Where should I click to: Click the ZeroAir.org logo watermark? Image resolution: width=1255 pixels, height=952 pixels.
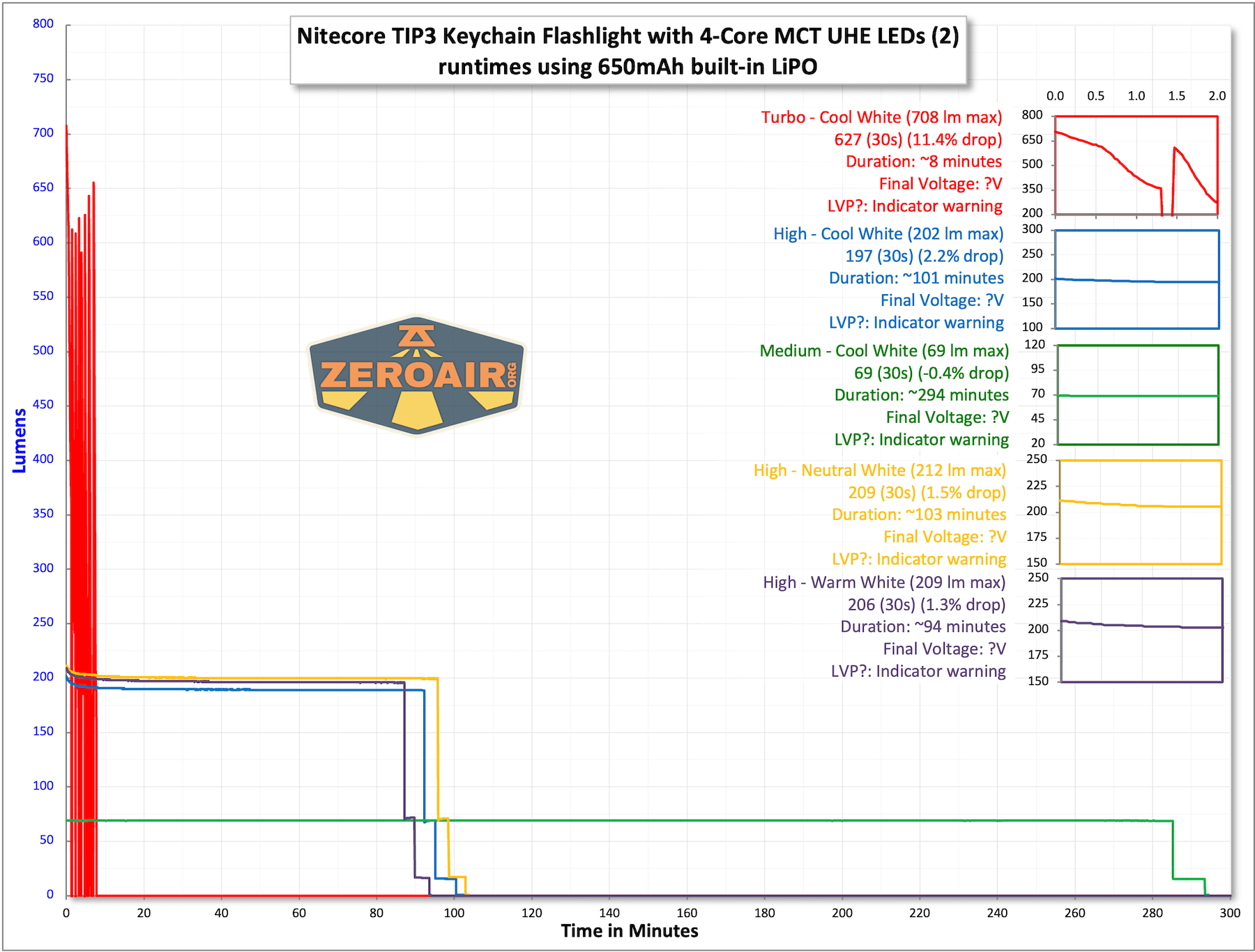[416, 375]
